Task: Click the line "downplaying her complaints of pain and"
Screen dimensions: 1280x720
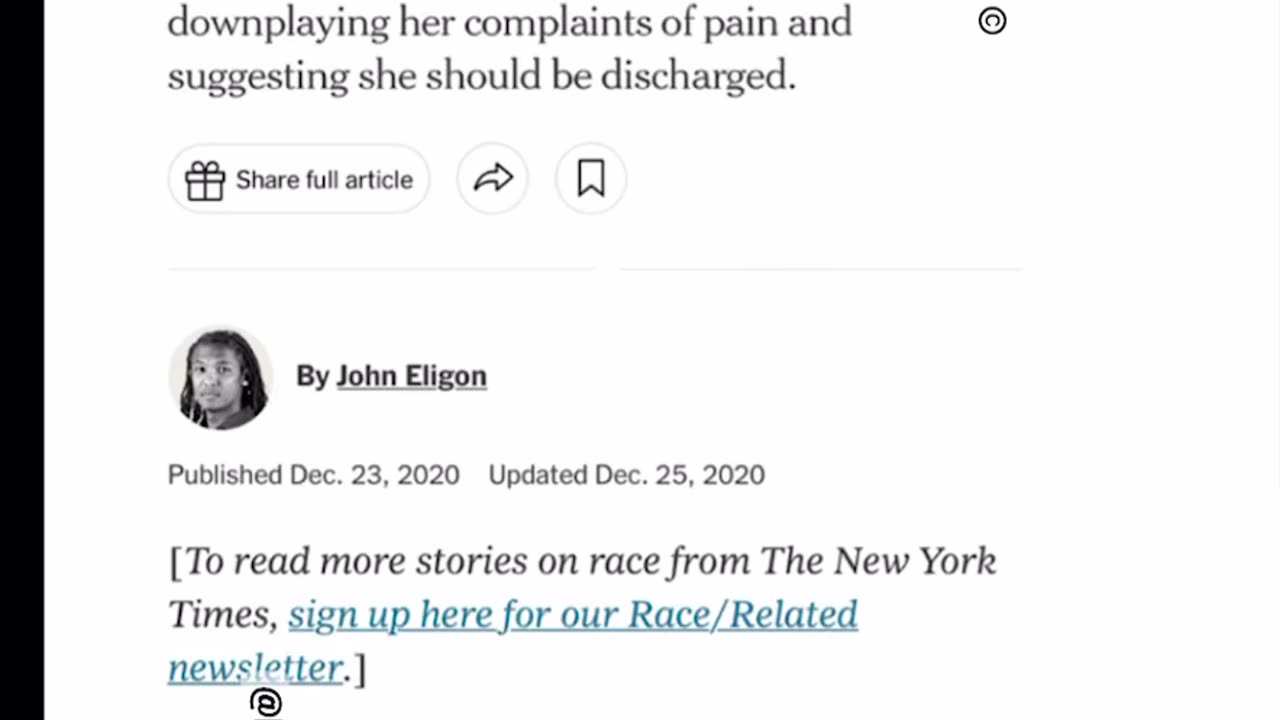Action: pos(509,22)
